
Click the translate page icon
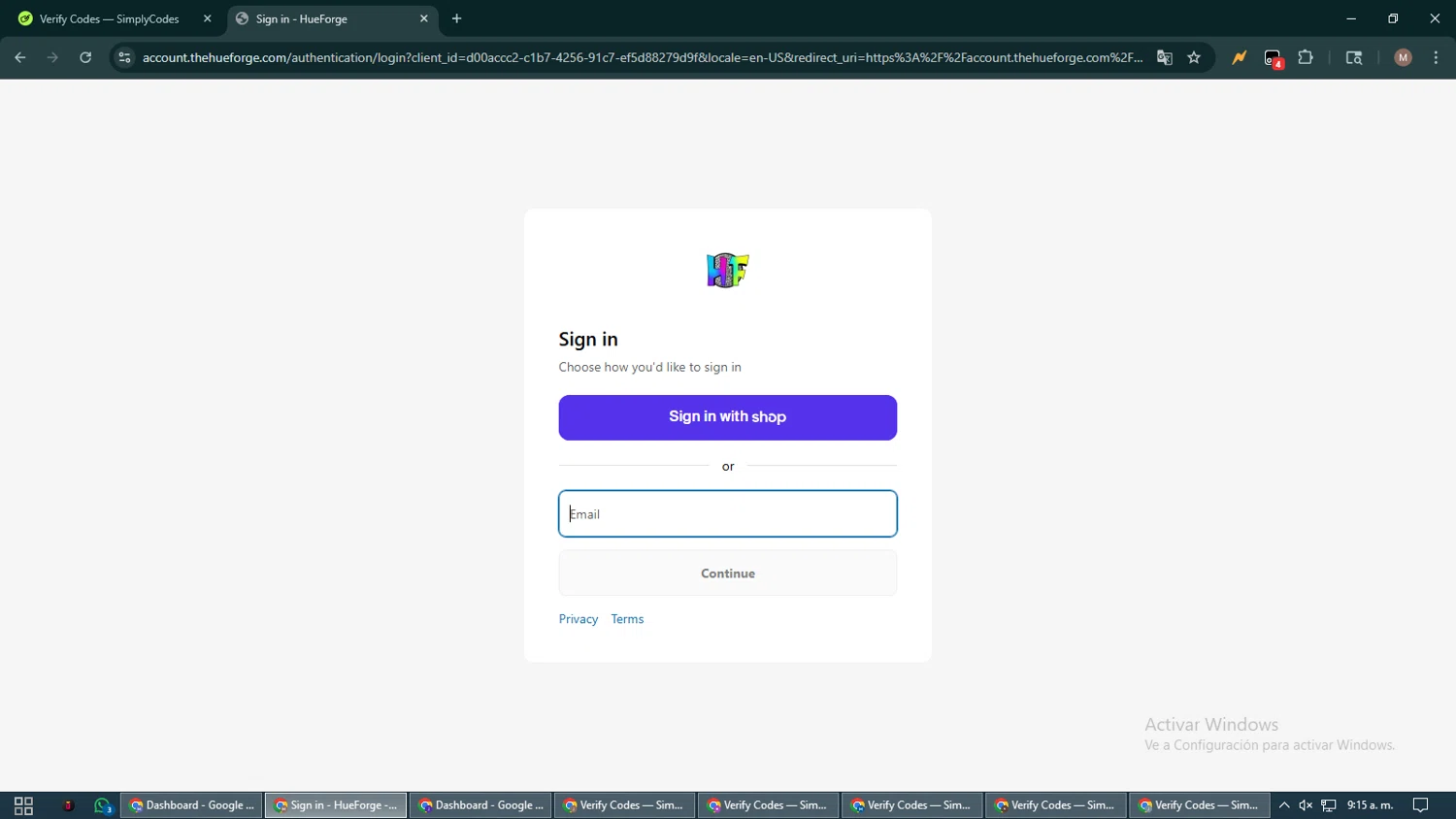coord(1165,57)
